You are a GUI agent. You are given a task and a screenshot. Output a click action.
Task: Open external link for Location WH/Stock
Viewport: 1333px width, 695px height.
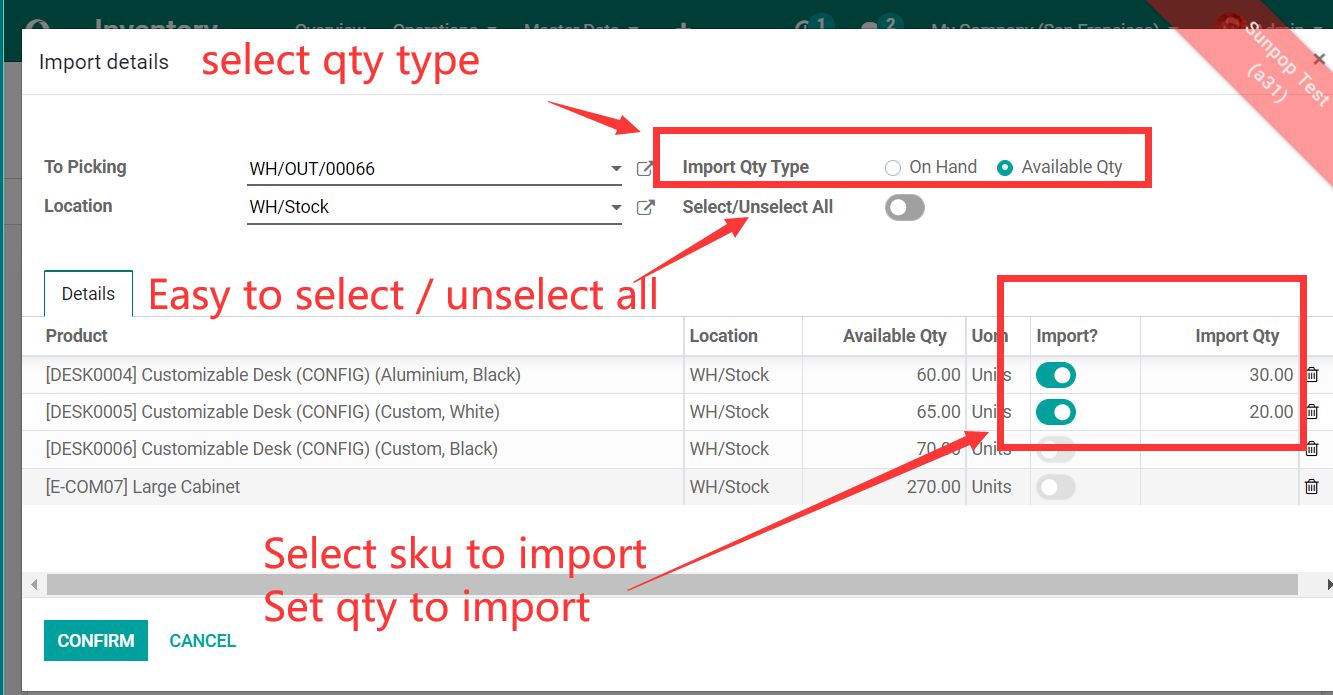tap(645, 208)
